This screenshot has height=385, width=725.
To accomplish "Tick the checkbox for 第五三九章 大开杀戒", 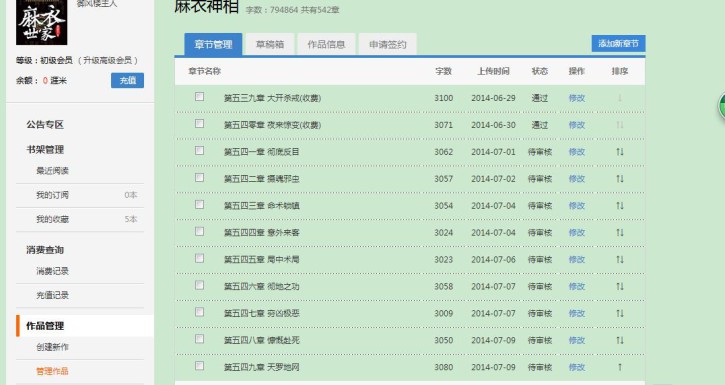I will point(199,97).
